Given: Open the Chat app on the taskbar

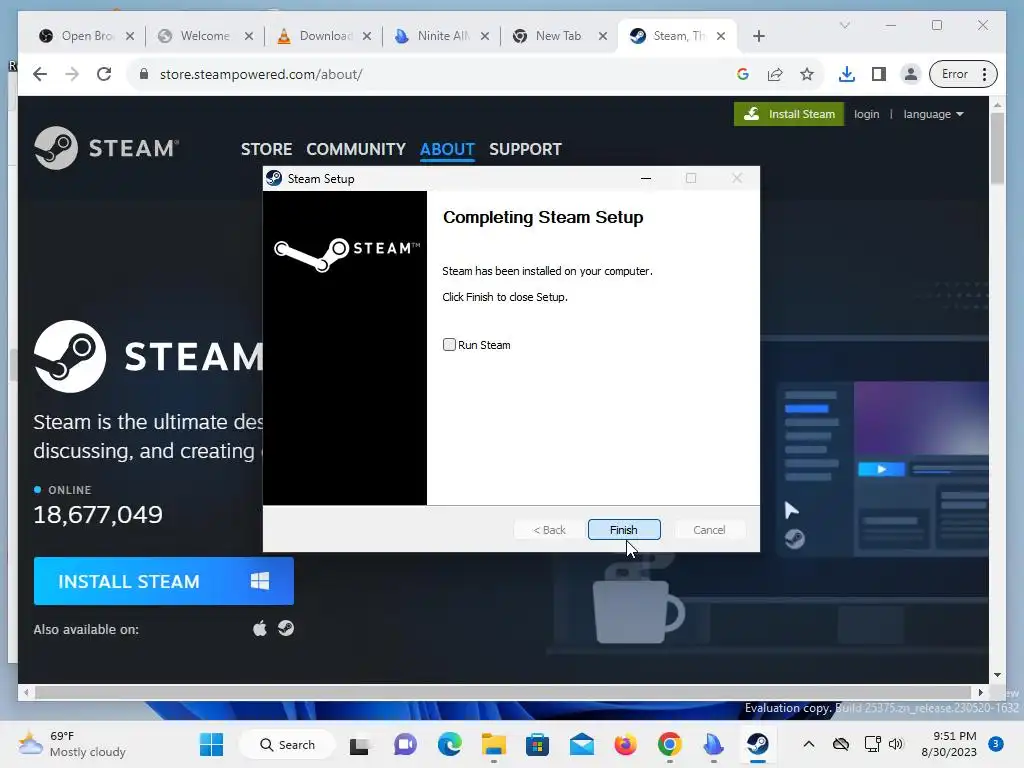Looking at the screenshot, I should pos(405,744).
